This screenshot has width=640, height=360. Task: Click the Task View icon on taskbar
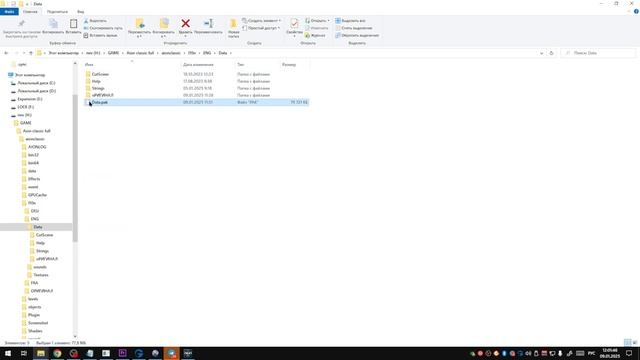click(24, 353)
